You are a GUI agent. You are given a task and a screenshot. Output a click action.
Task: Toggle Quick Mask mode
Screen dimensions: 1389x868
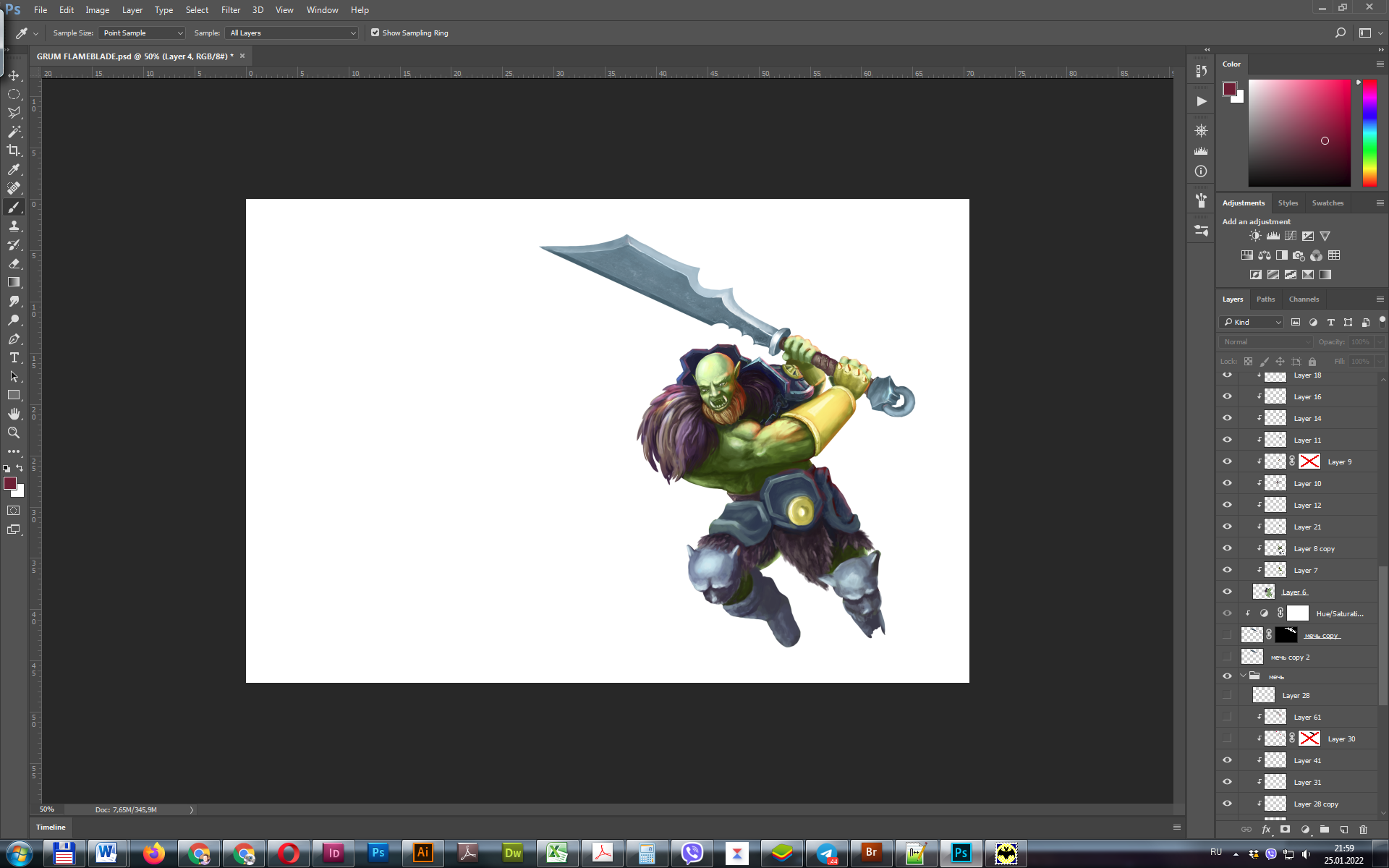pos(14,511)
